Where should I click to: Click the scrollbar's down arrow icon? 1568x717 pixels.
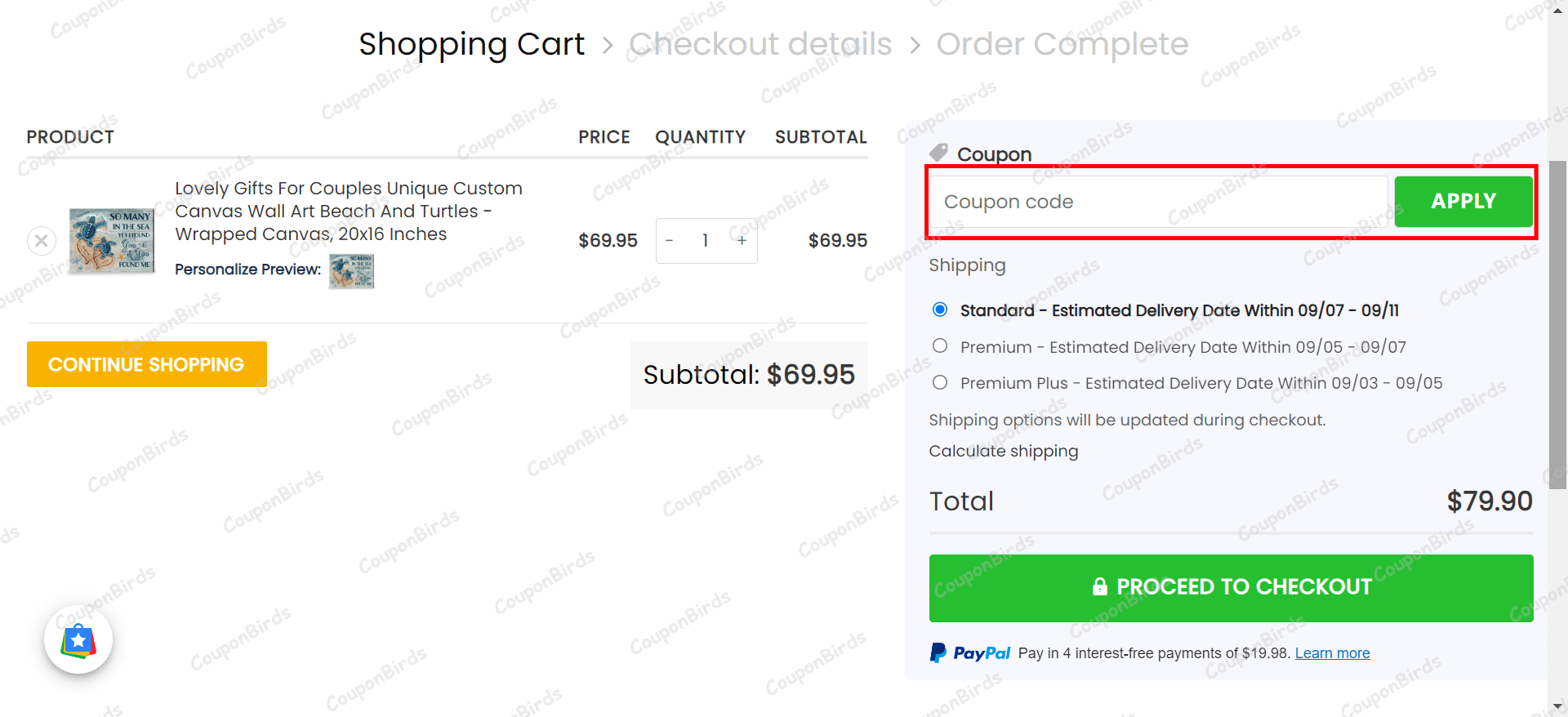1559,707
